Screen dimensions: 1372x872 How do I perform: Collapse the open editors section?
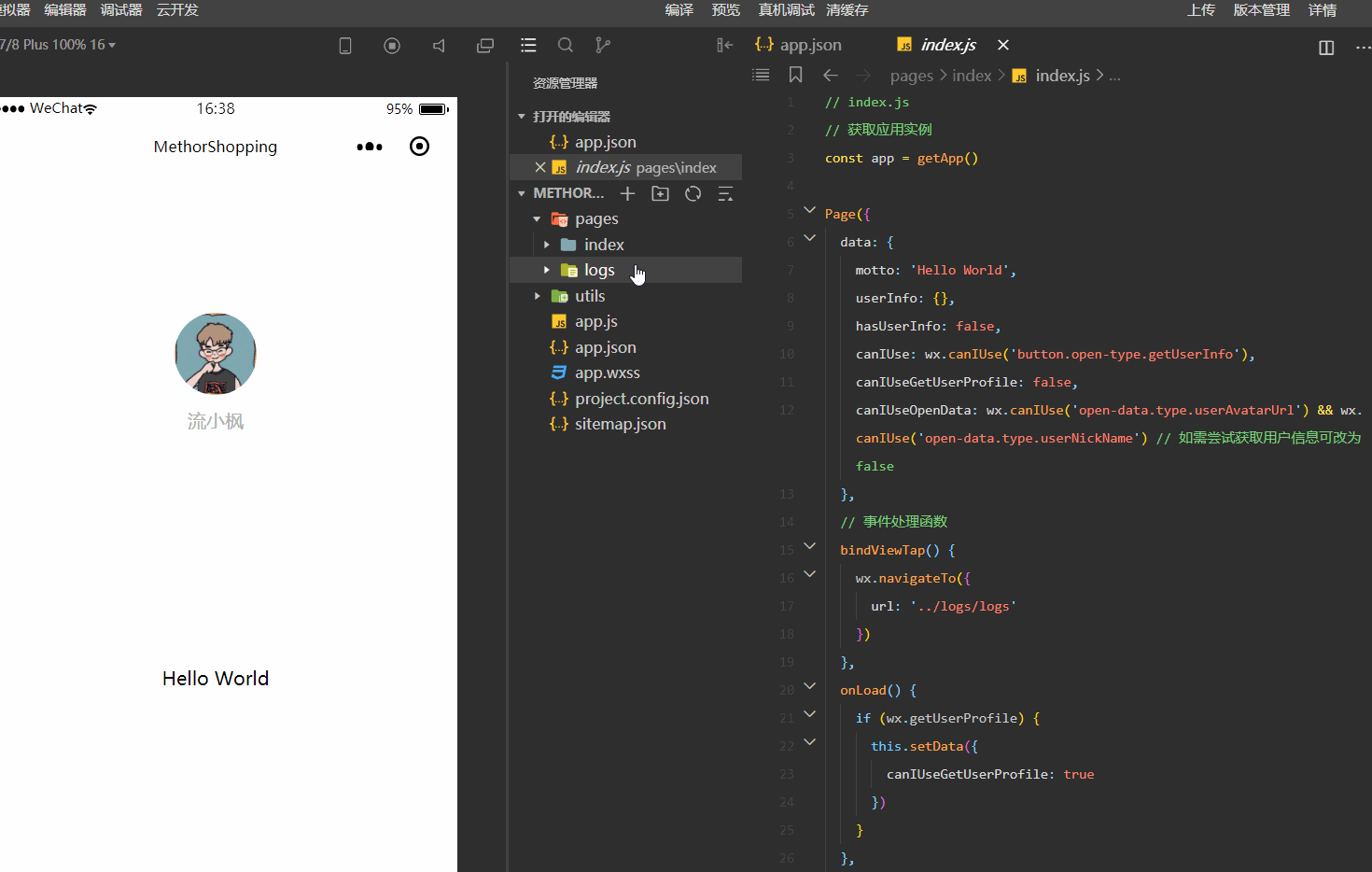[522, 117]
